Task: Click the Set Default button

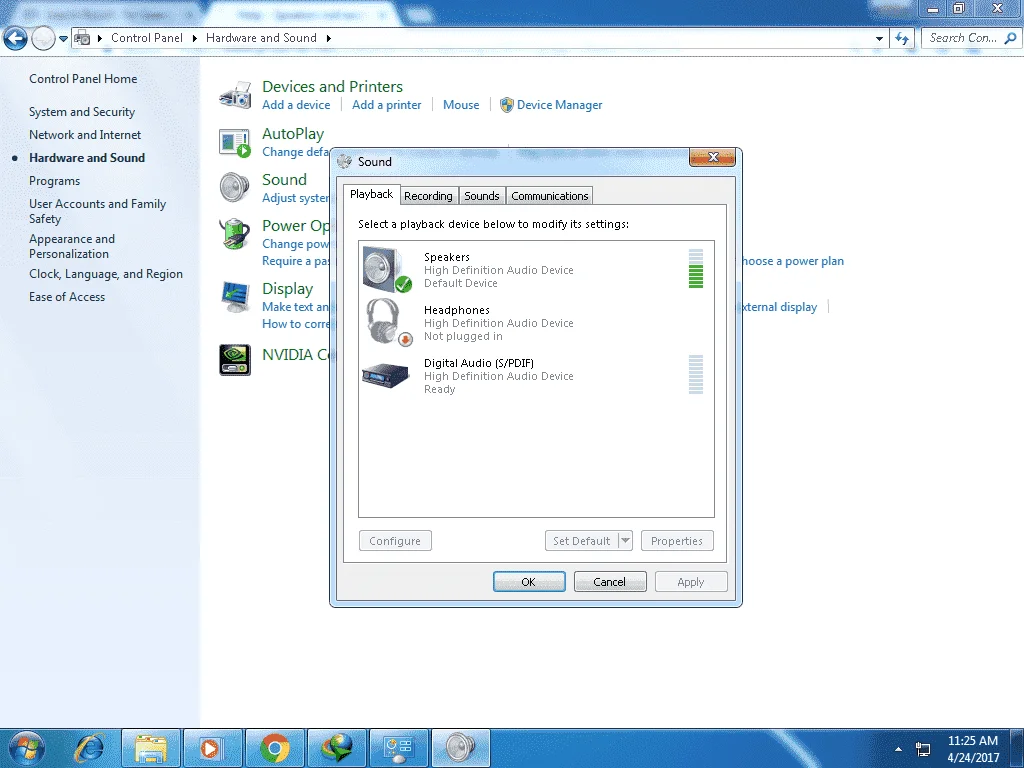Action: click(582, 541)
